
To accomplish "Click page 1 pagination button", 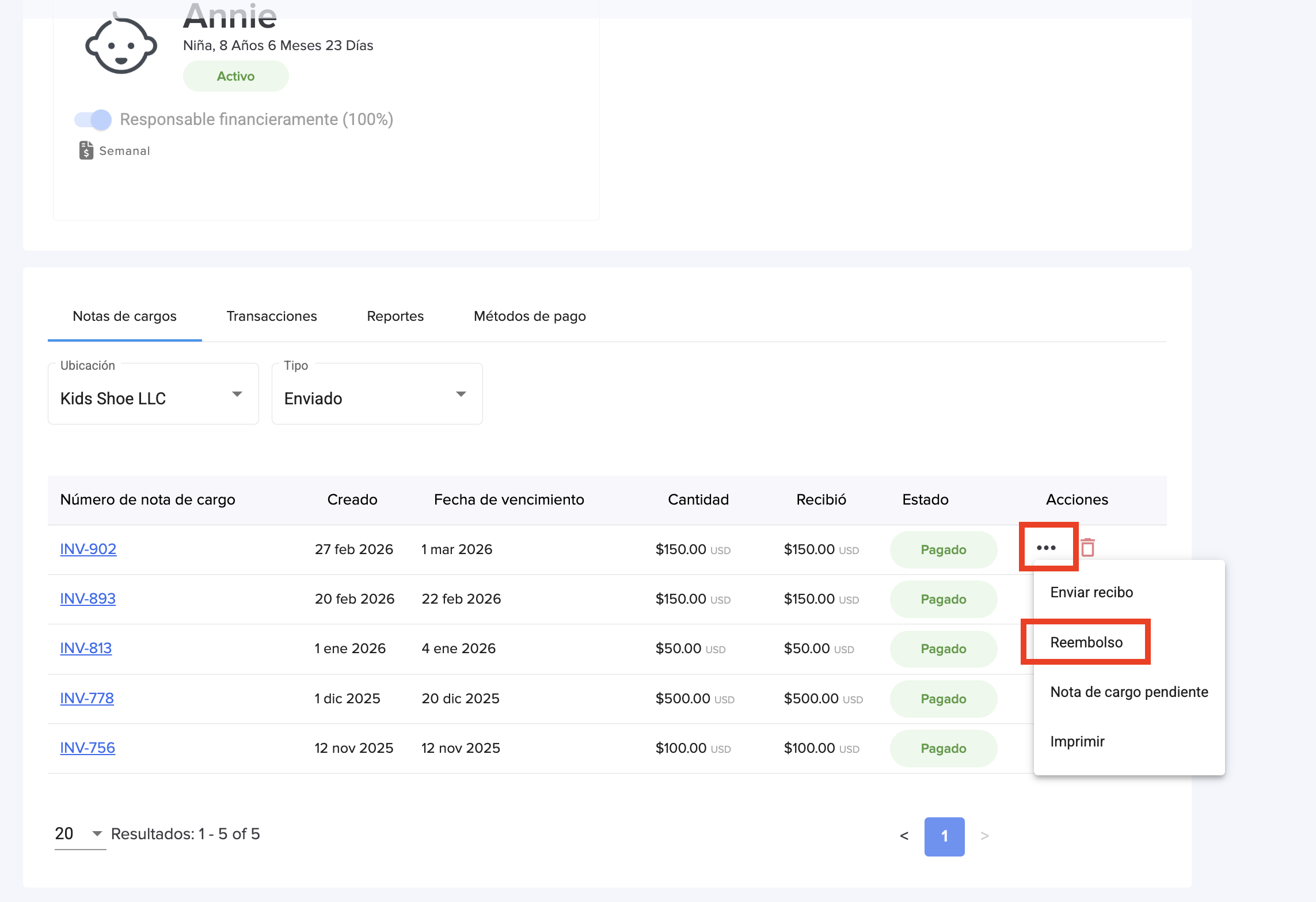I will (x=944, y=836).
